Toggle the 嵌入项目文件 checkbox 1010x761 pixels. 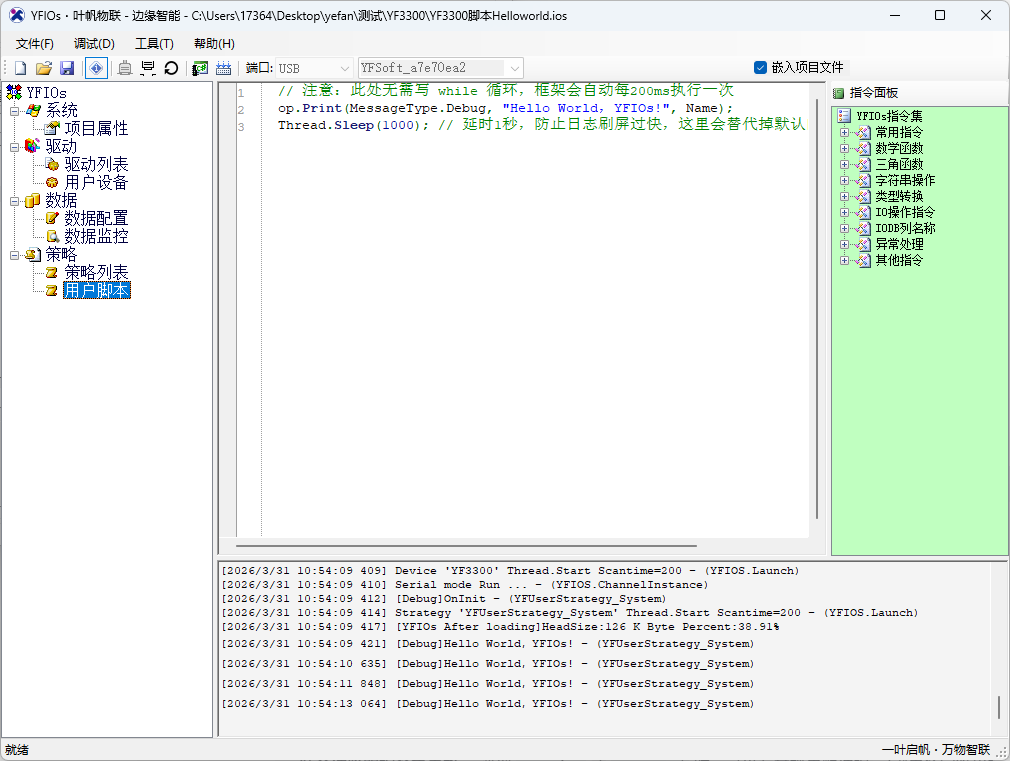point(760,67)
